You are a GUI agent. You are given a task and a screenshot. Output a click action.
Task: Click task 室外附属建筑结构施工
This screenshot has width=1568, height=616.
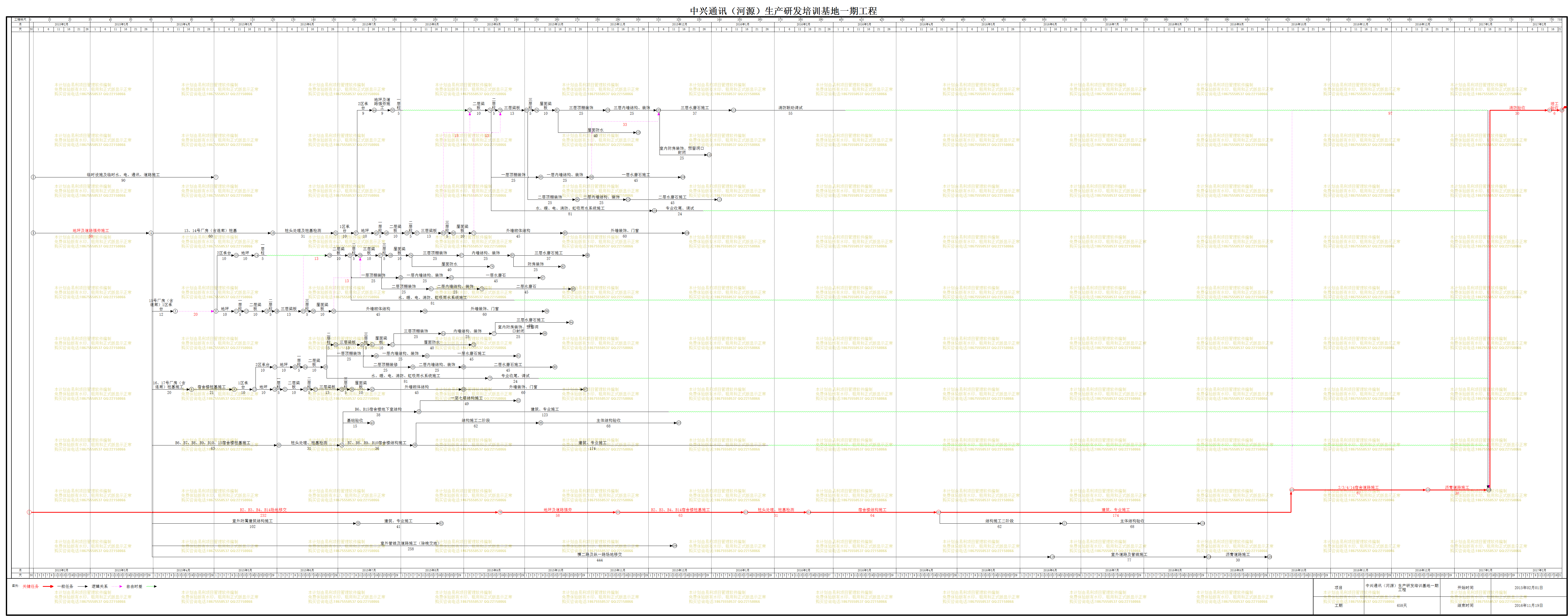click(x=252, y=521)
